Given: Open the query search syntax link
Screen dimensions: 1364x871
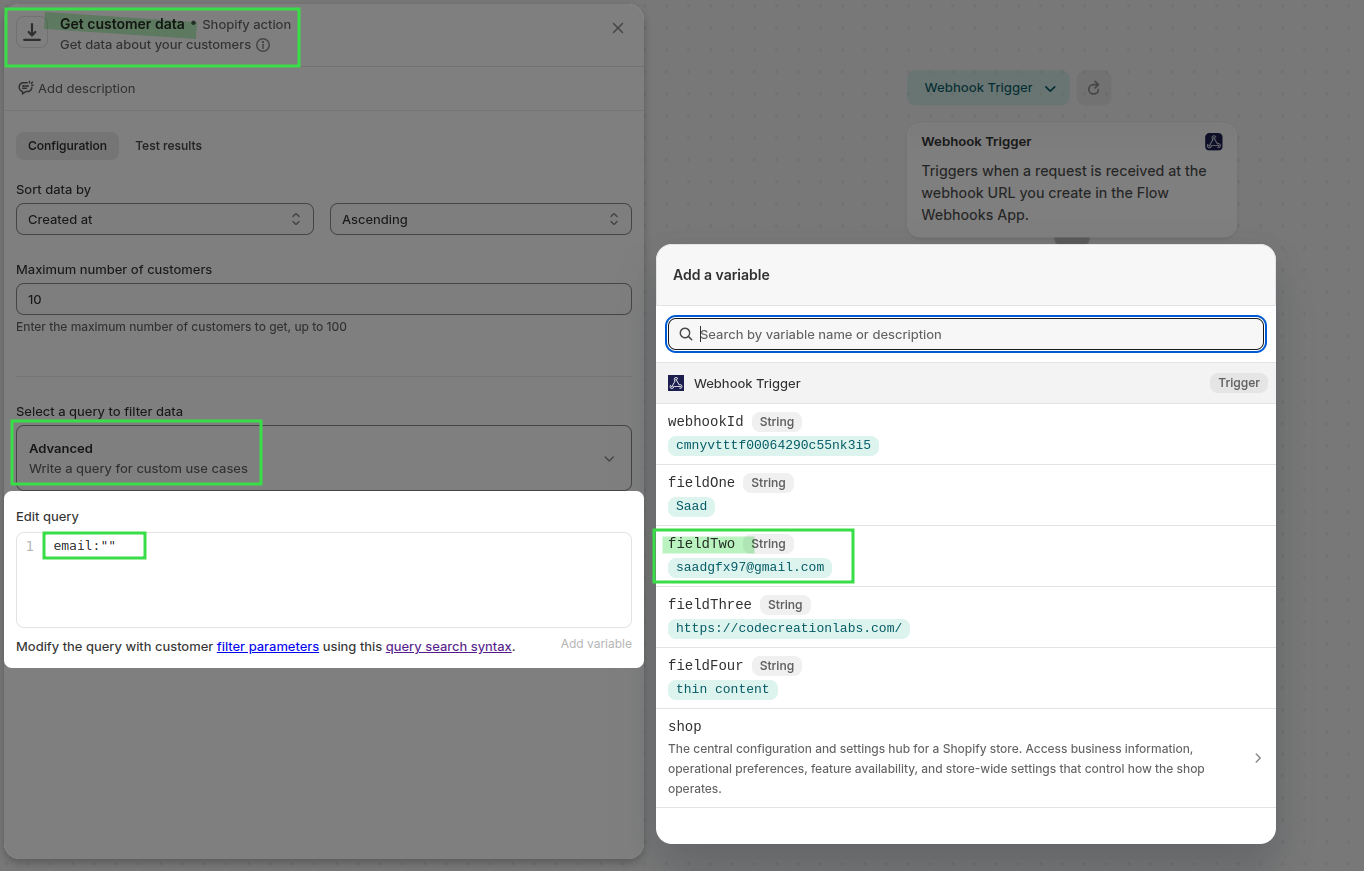Looking at the screenshot, I should click(448, 647).
